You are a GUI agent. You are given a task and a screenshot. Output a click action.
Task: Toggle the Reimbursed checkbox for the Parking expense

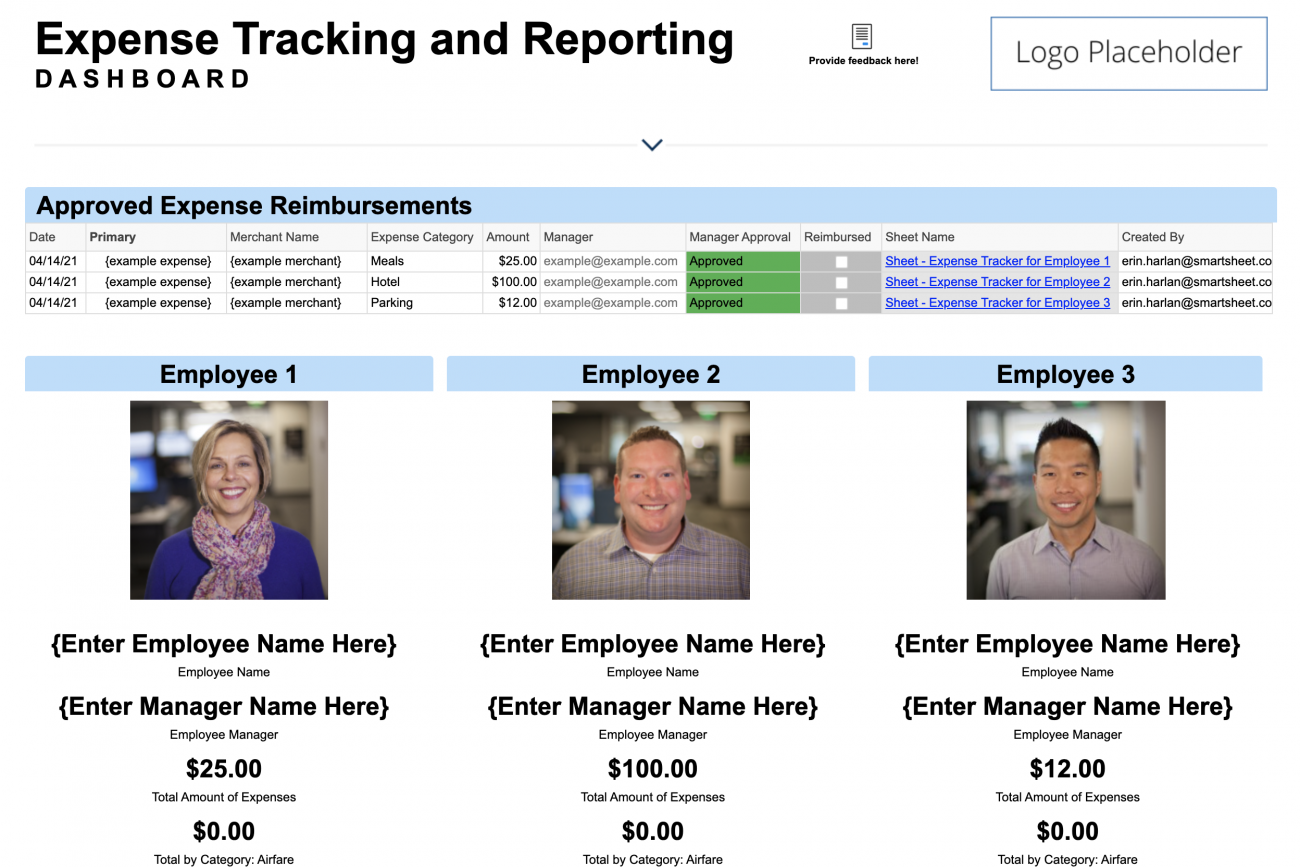(x=841, y=303)
